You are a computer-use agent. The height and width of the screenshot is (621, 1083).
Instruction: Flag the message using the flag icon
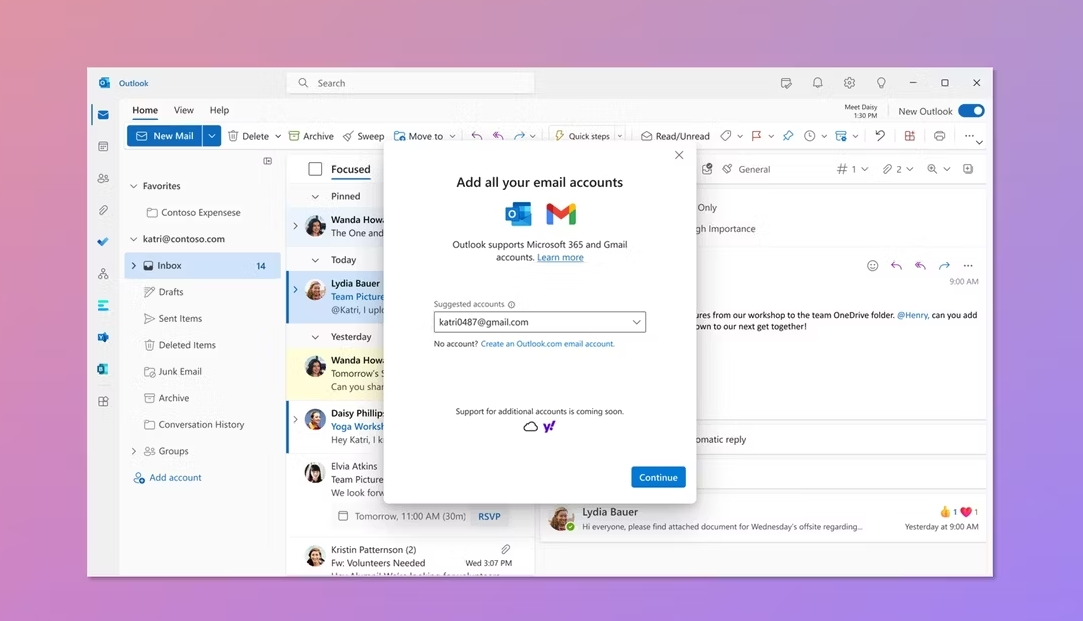(755, 136)
